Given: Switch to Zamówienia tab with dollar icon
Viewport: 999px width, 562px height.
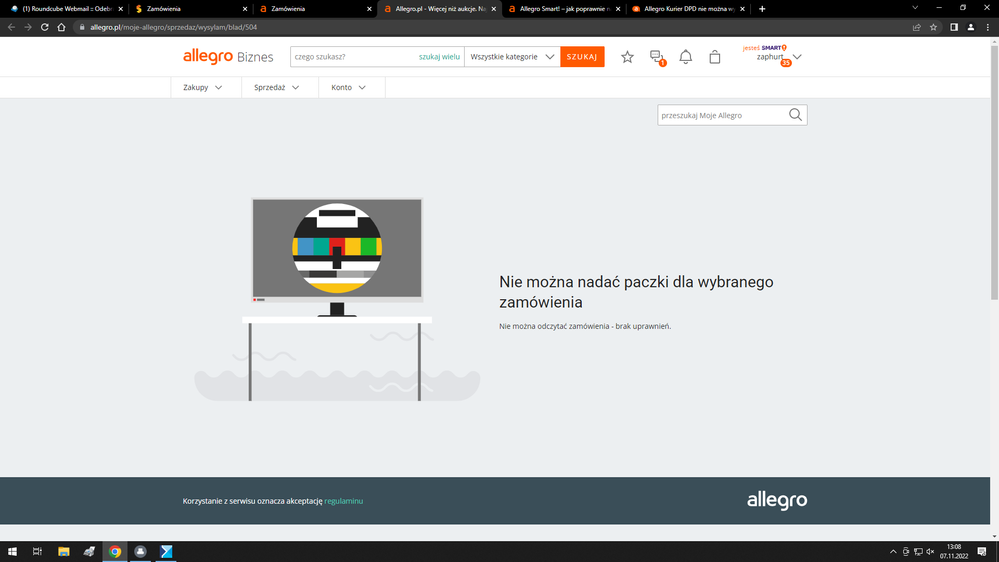Looking at the screenshot, I should [x=189, y=9].
